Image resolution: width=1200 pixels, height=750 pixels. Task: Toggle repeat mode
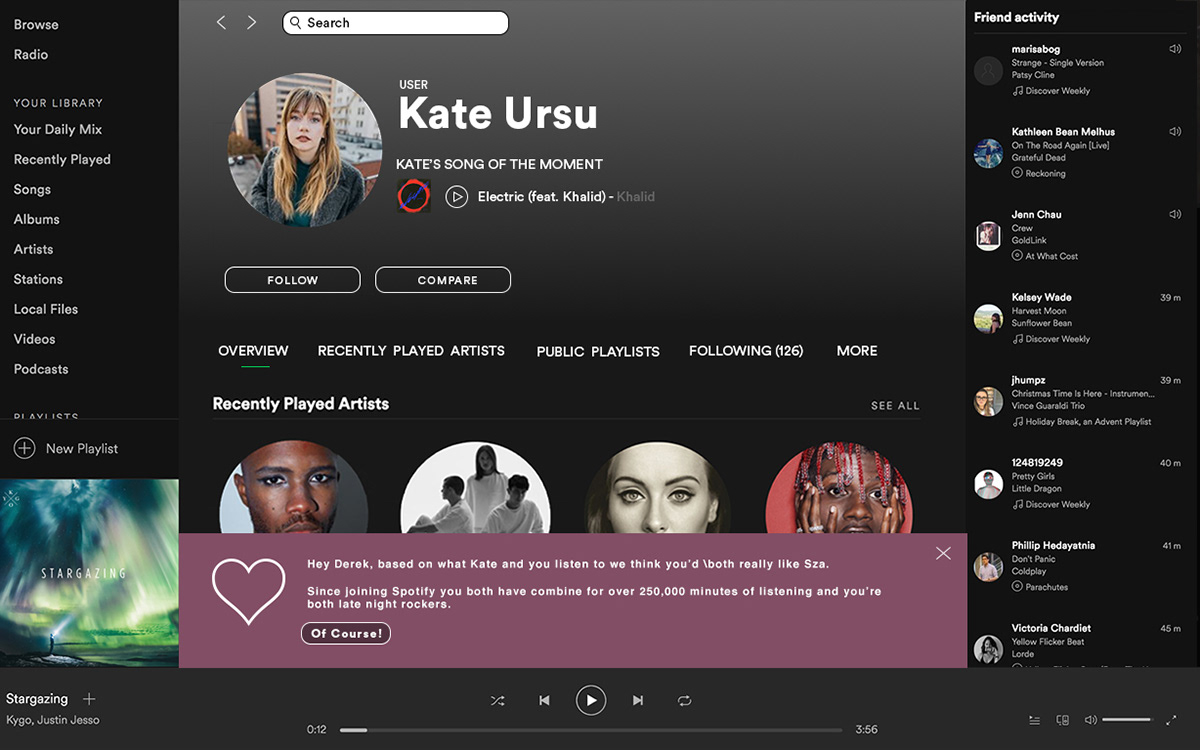[684, 701]
